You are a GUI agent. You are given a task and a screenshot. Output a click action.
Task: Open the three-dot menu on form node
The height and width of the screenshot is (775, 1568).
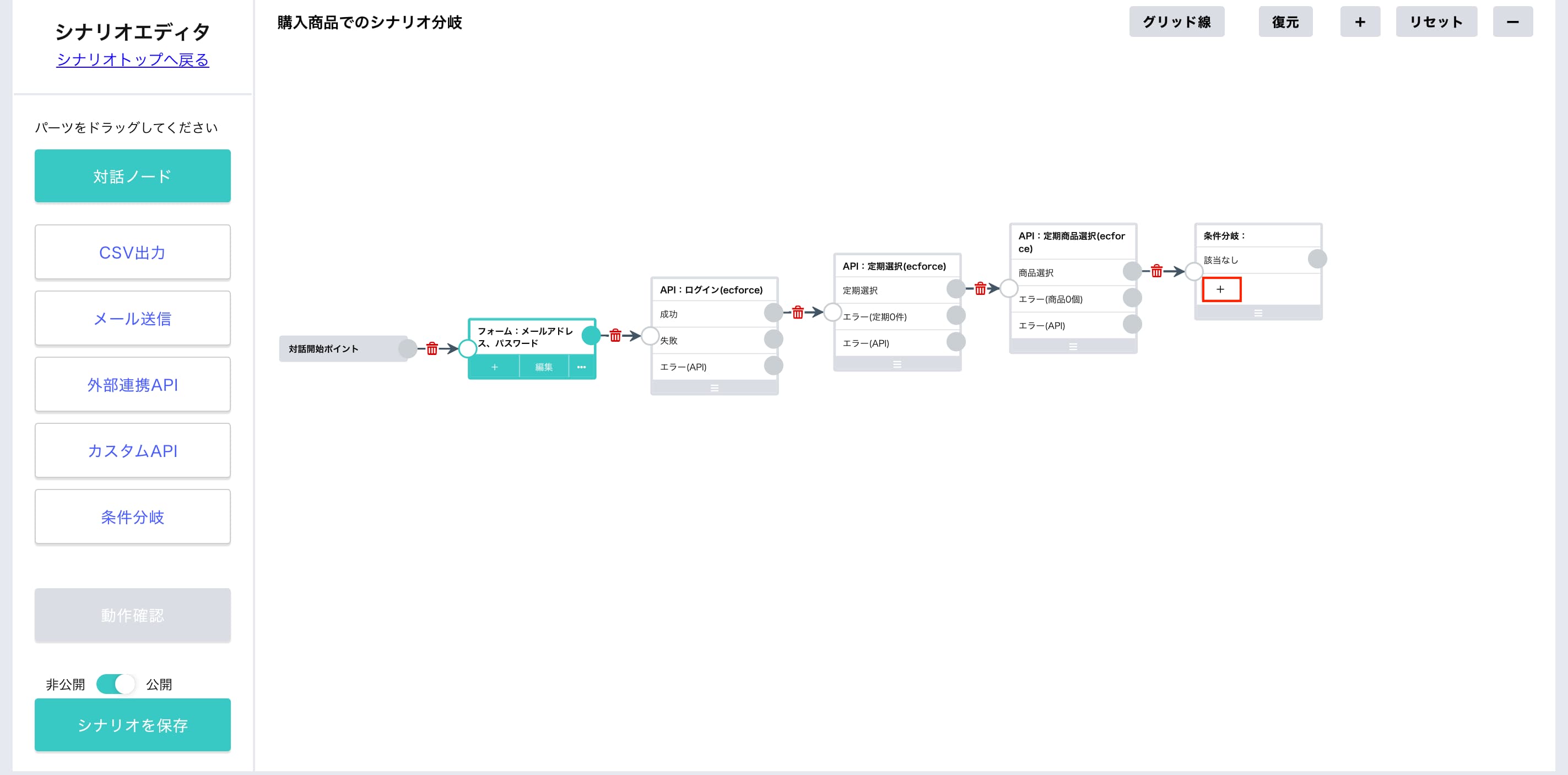click(x=581, y=367)
